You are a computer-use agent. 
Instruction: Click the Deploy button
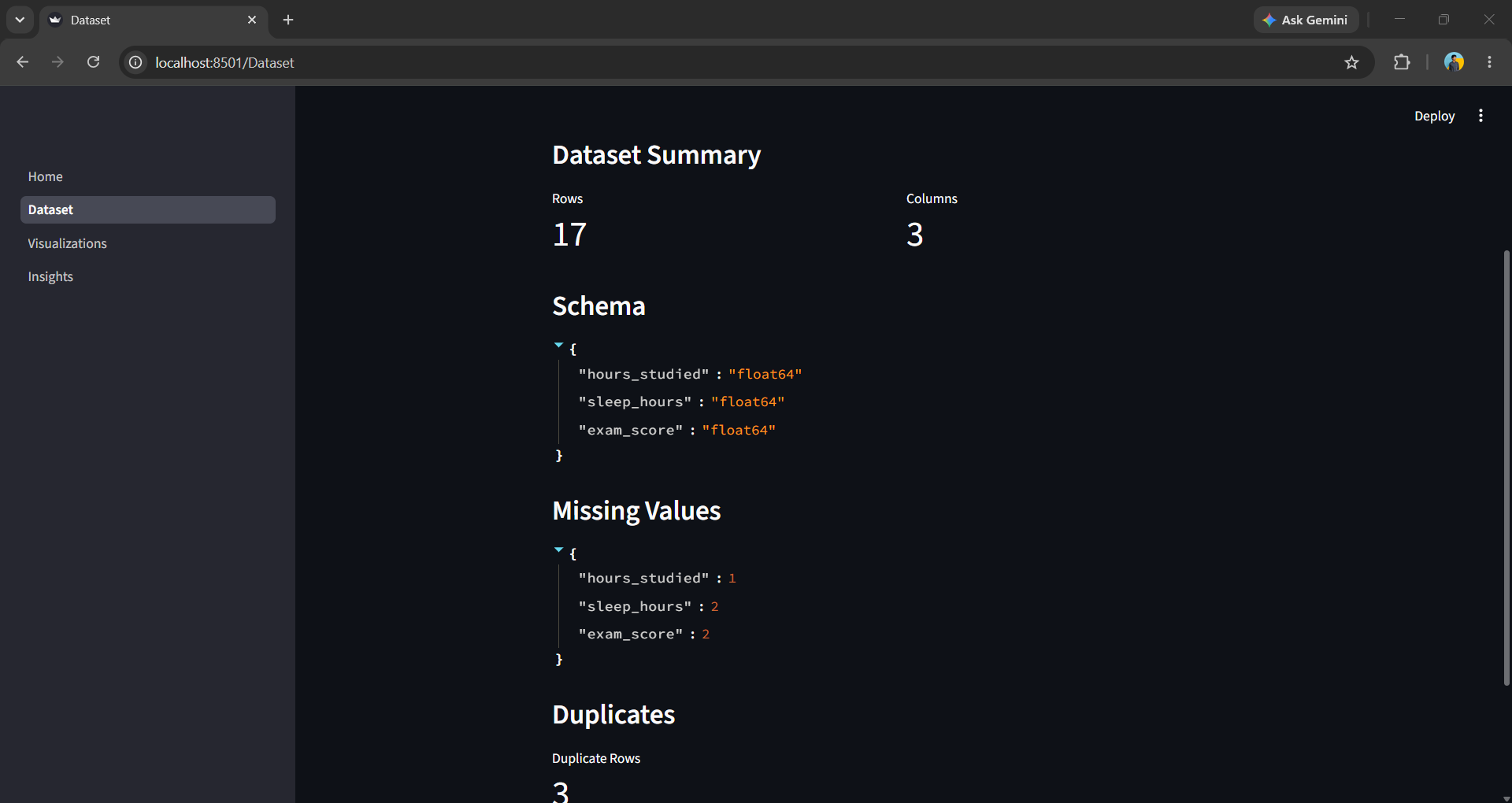1434,116
